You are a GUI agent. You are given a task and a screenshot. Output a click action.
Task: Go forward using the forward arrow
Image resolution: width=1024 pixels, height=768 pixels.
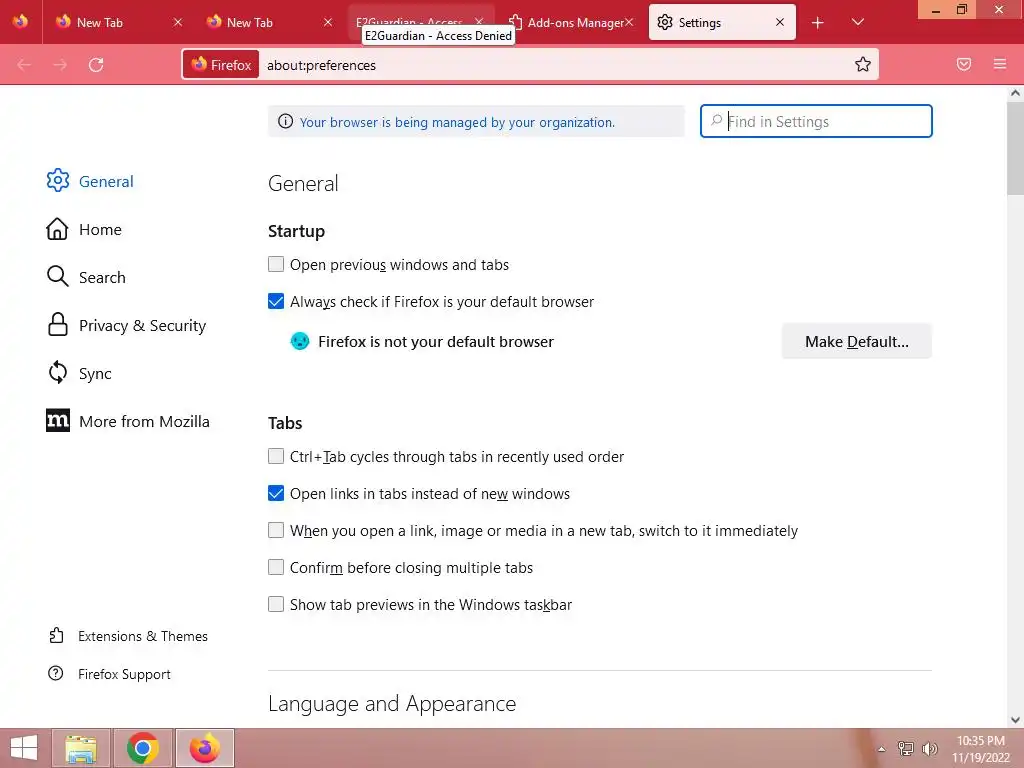[x=60, y=65]
